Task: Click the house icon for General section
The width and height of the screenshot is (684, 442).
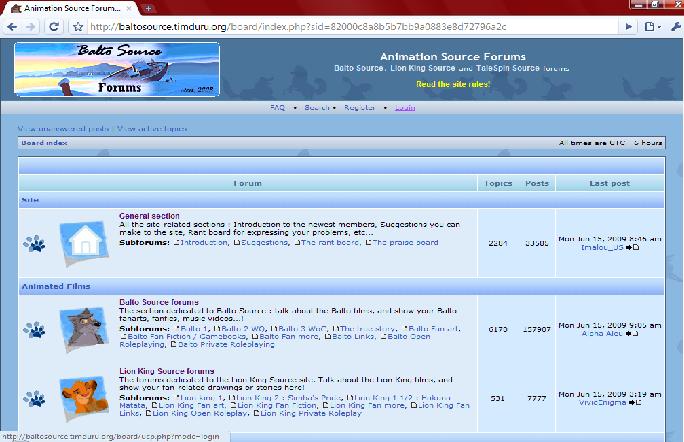Action: click(84, 243)
